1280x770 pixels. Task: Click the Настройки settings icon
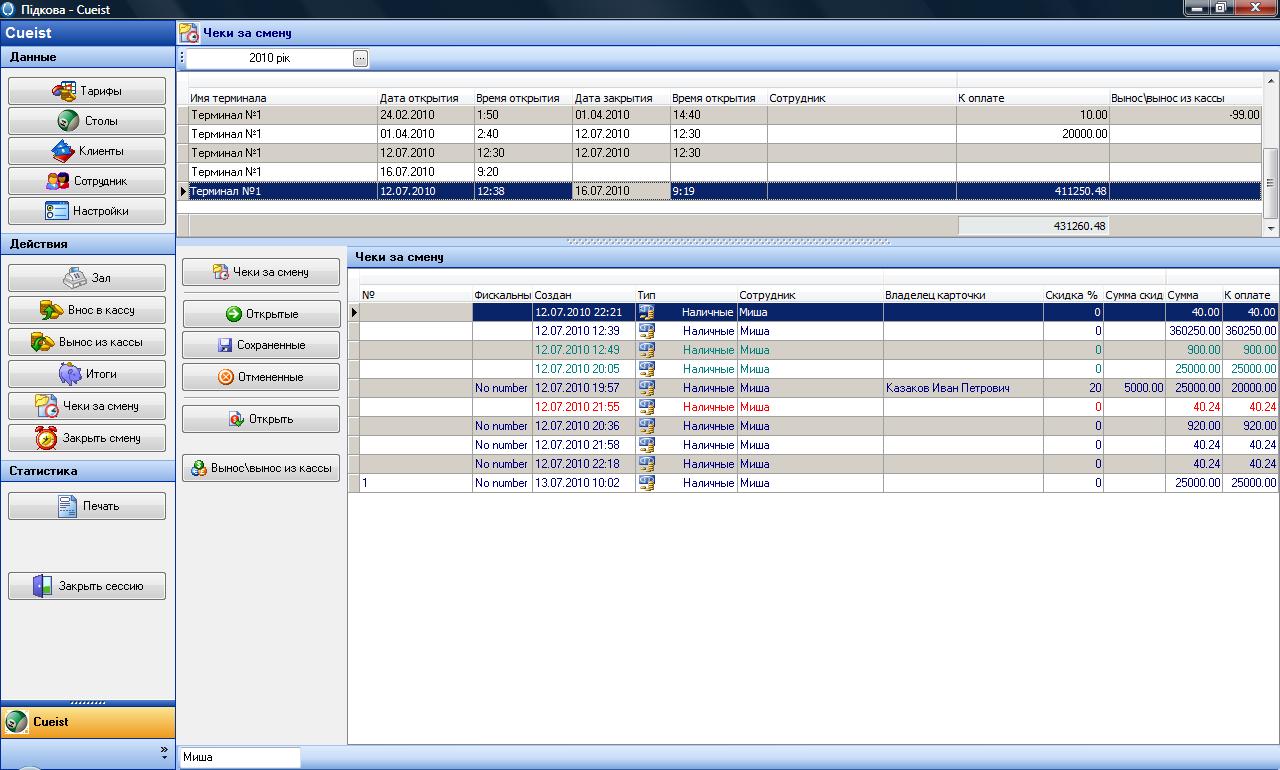(57, 211)
